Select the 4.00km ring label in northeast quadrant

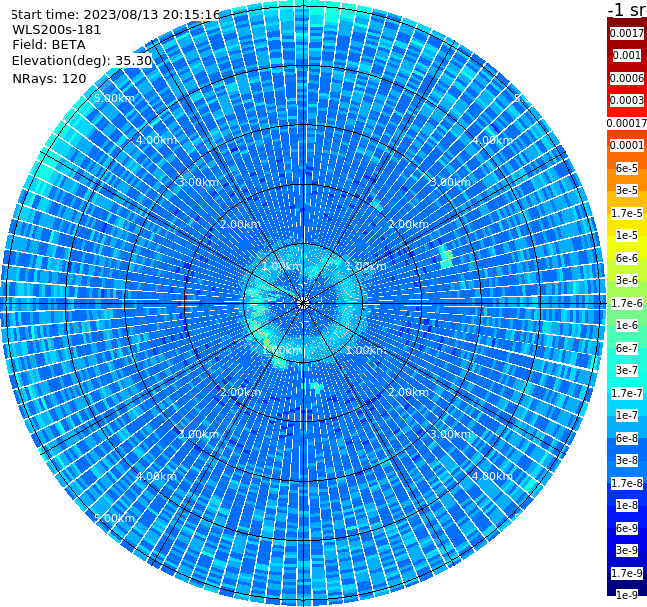(492, 140)
